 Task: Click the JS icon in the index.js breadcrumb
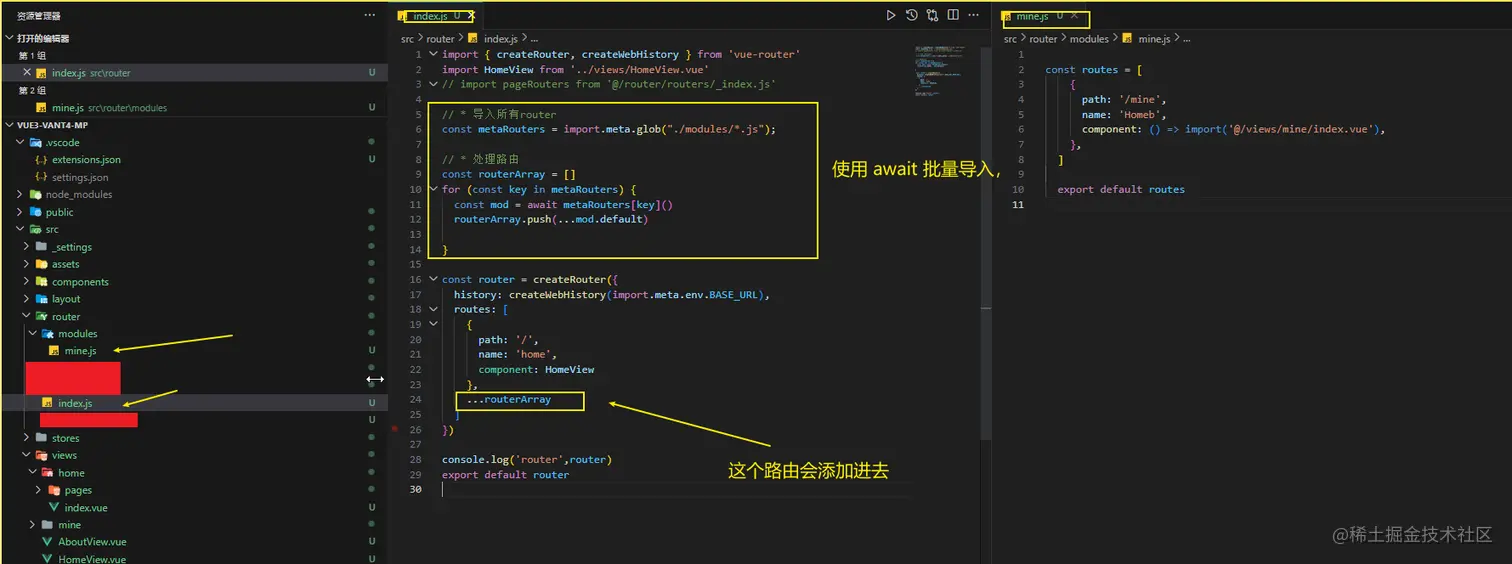click(474, 39)
